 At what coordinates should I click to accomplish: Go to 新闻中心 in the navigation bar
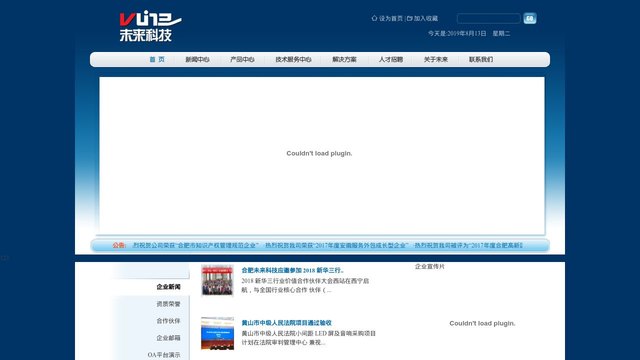197,59
